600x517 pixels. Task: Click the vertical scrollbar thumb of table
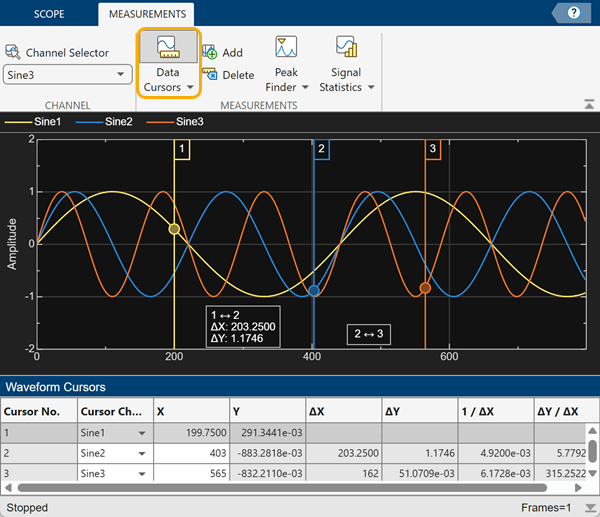click(x=592, y=451)
